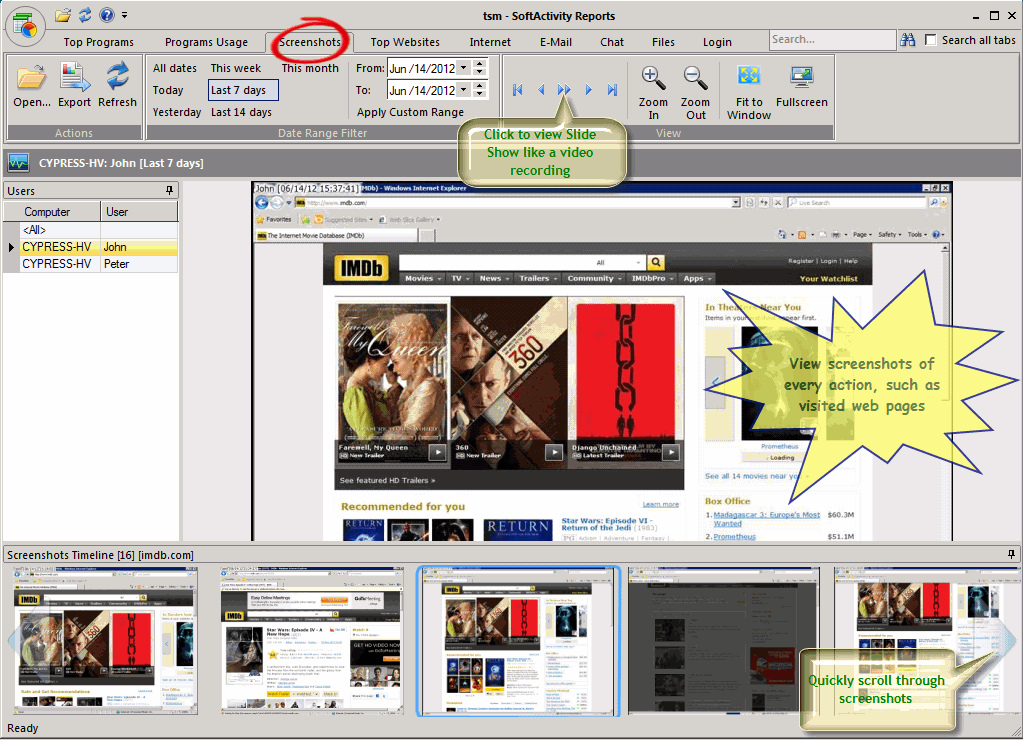Click the large IMDb screenshot preview
The image size is (1023, 740).
click(x=602, y=362)
